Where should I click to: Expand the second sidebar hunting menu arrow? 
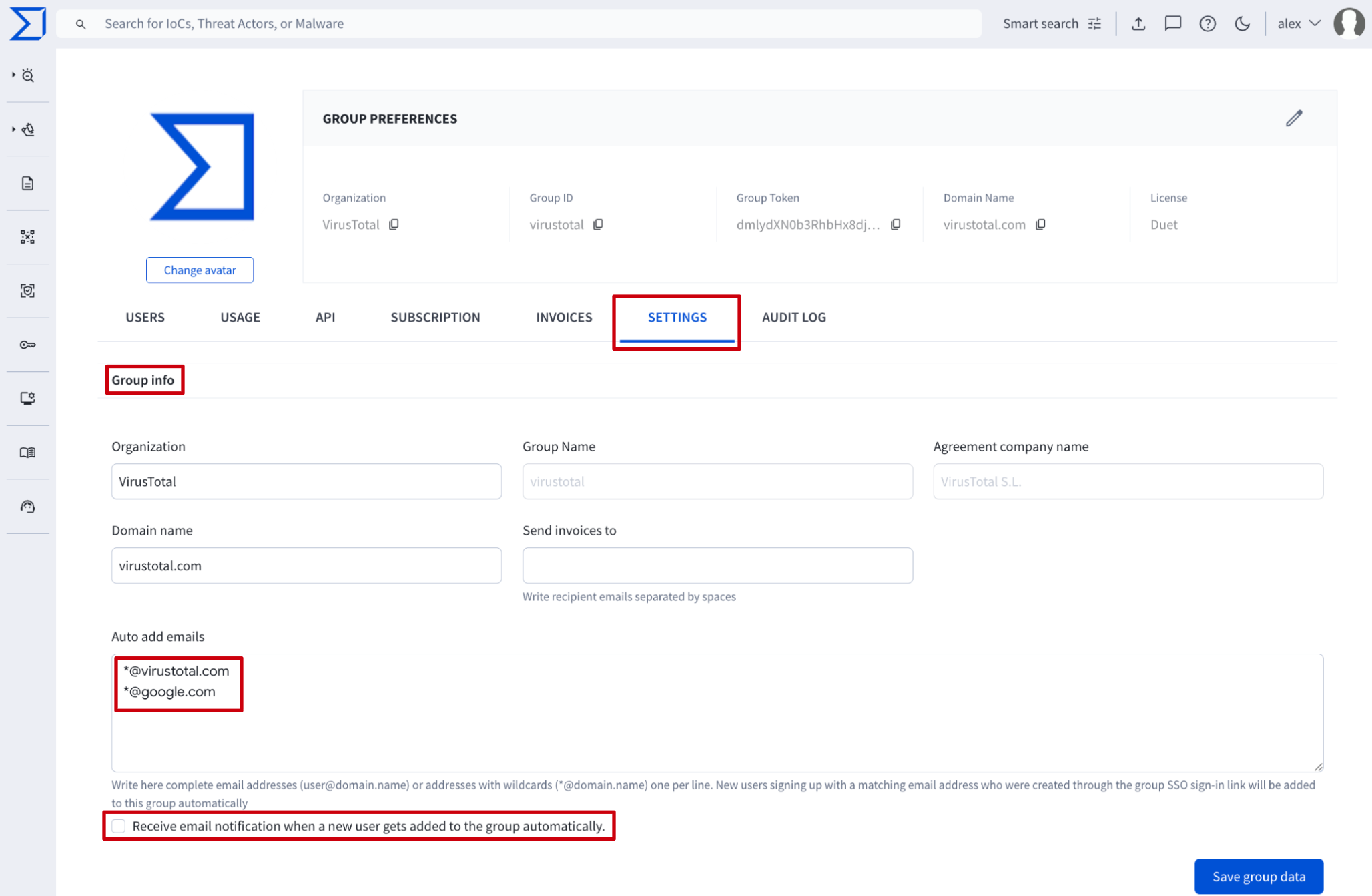click(x=13, y=129)
